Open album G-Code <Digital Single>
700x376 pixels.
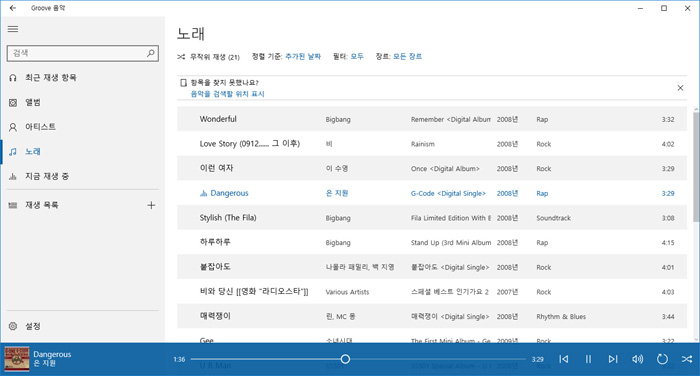point(448,193)
